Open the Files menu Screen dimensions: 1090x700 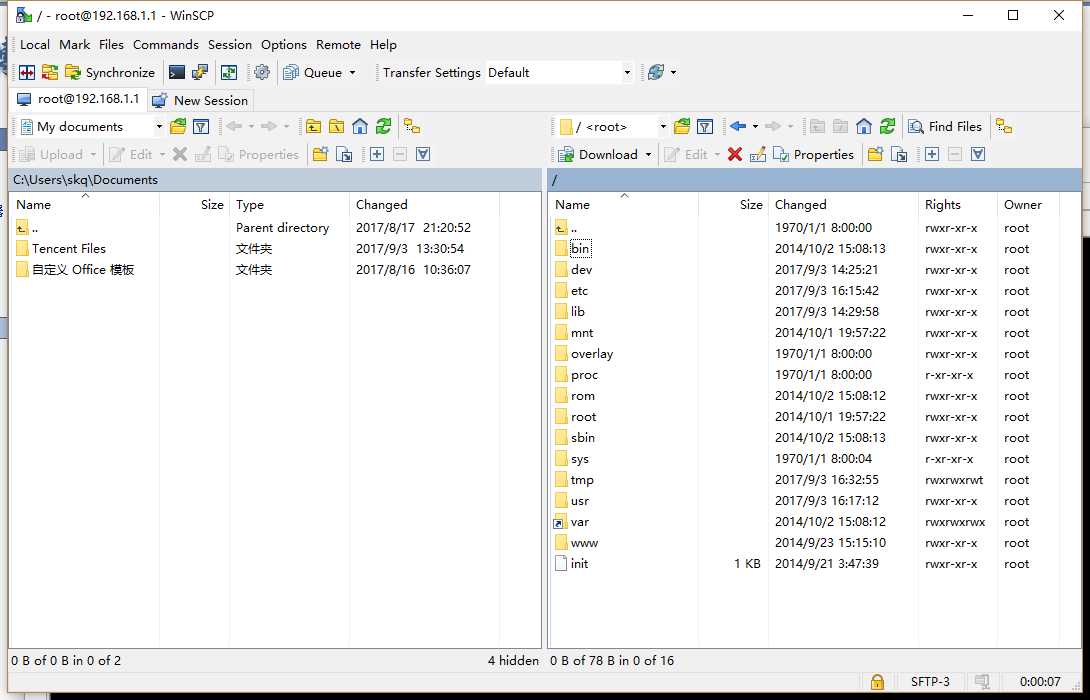(x=111, y=44)
